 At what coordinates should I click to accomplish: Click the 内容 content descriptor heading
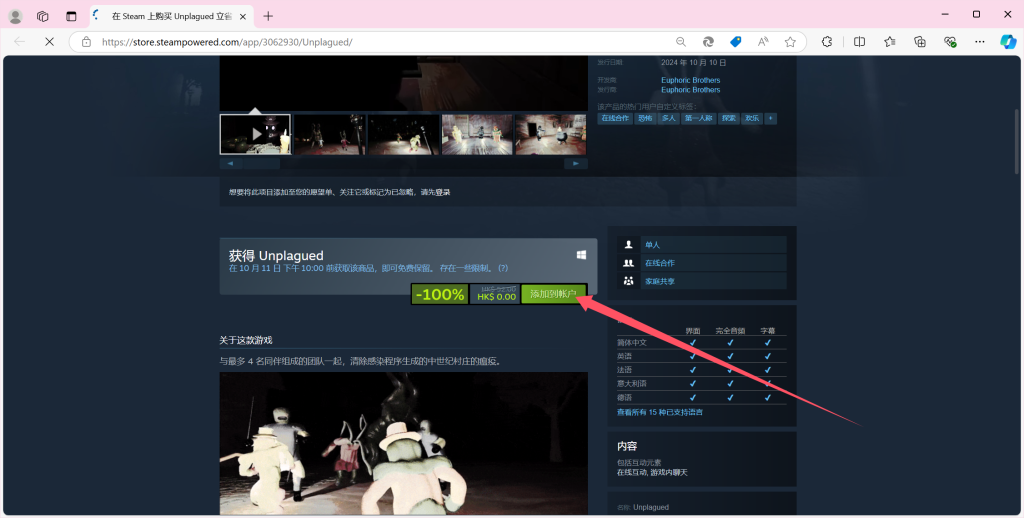tap(627, 445)
